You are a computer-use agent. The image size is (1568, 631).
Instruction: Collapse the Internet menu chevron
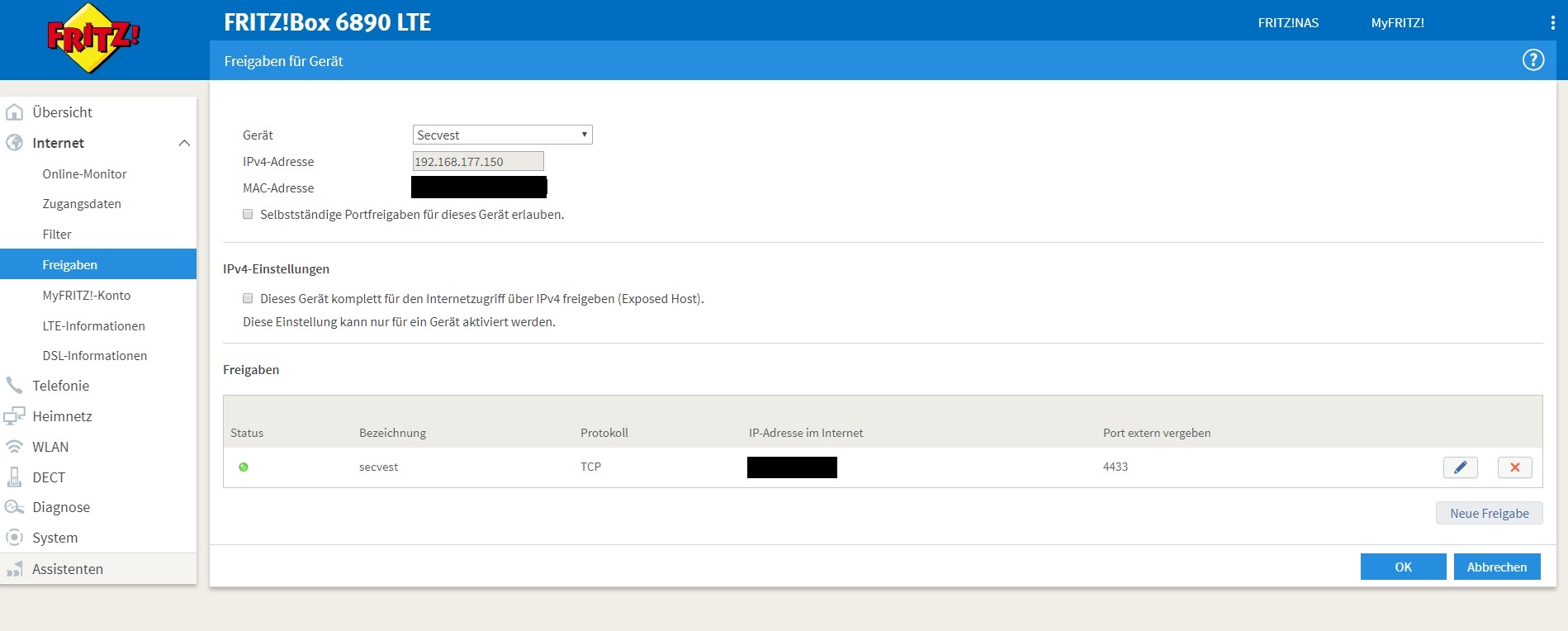click(x=184, y=144)
